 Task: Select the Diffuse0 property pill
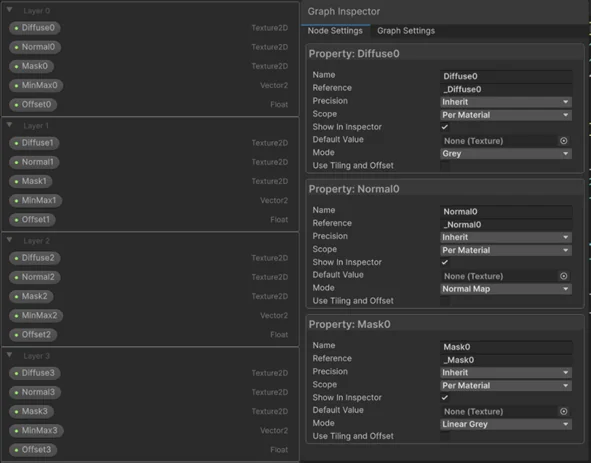35,28
